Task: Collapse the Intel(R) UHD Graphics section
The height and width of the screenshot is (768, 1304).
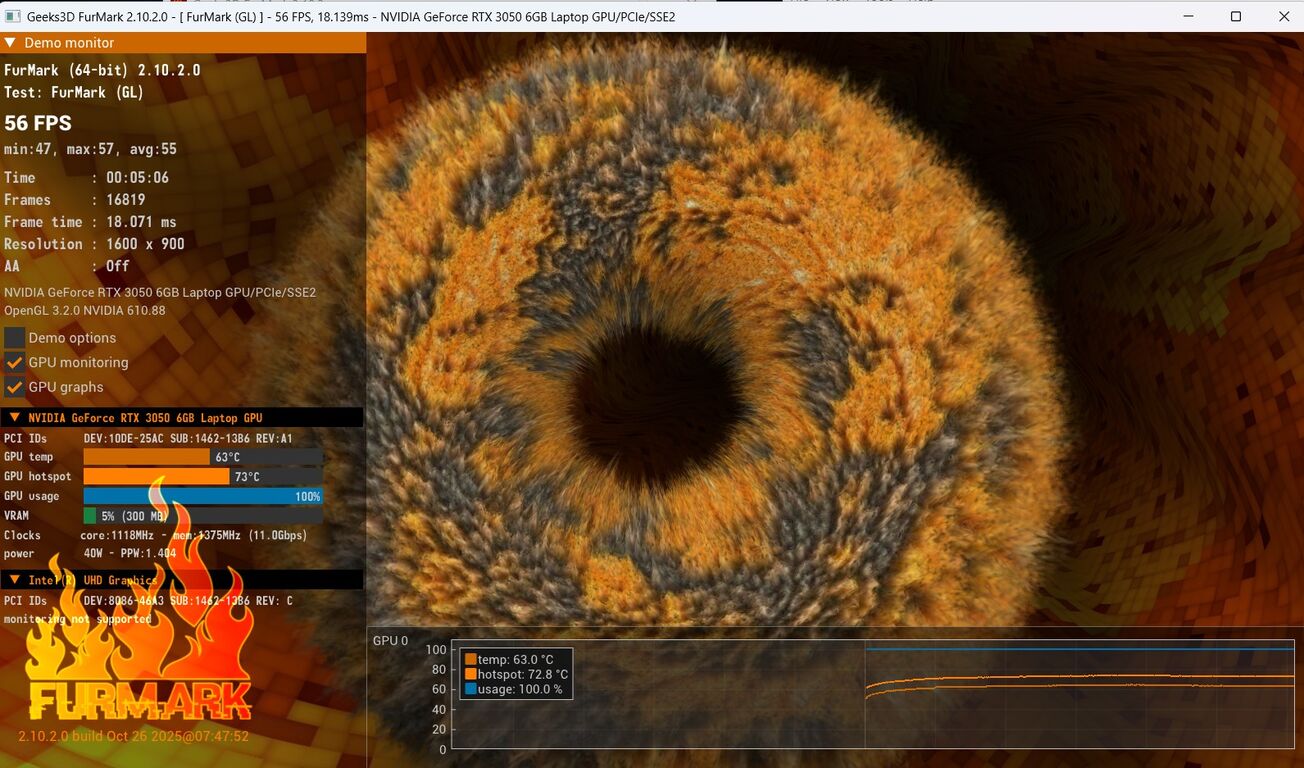Action: click(x=14, y=580)
